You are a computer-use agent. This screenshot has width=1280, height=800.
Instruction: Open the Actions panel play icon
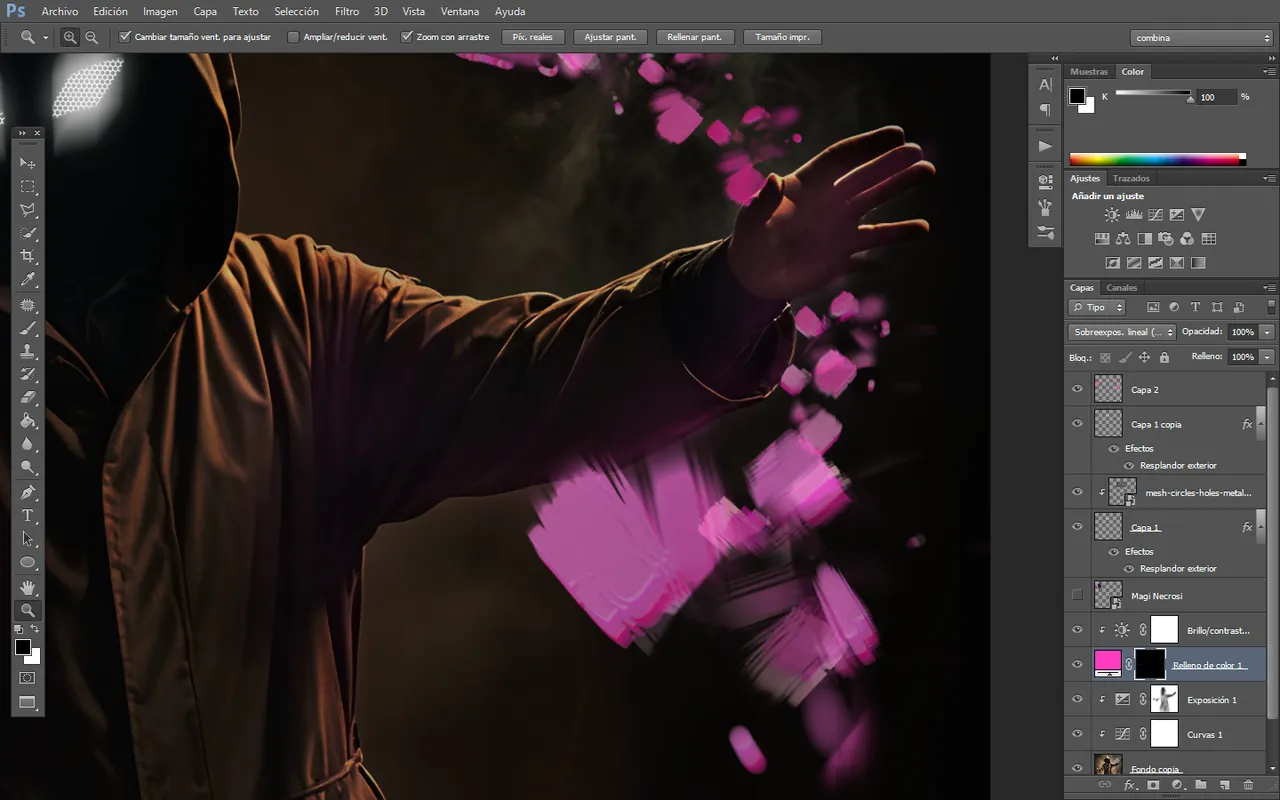(1045, 146)
